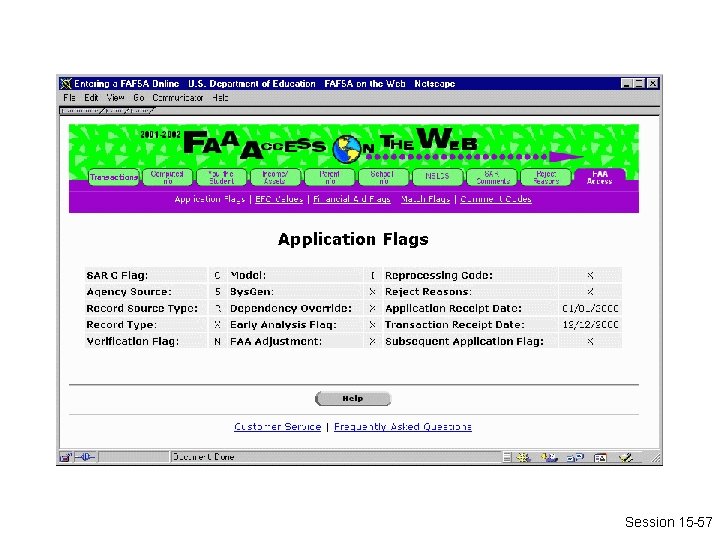
Task: Open the Go menu
Action: 139,98
